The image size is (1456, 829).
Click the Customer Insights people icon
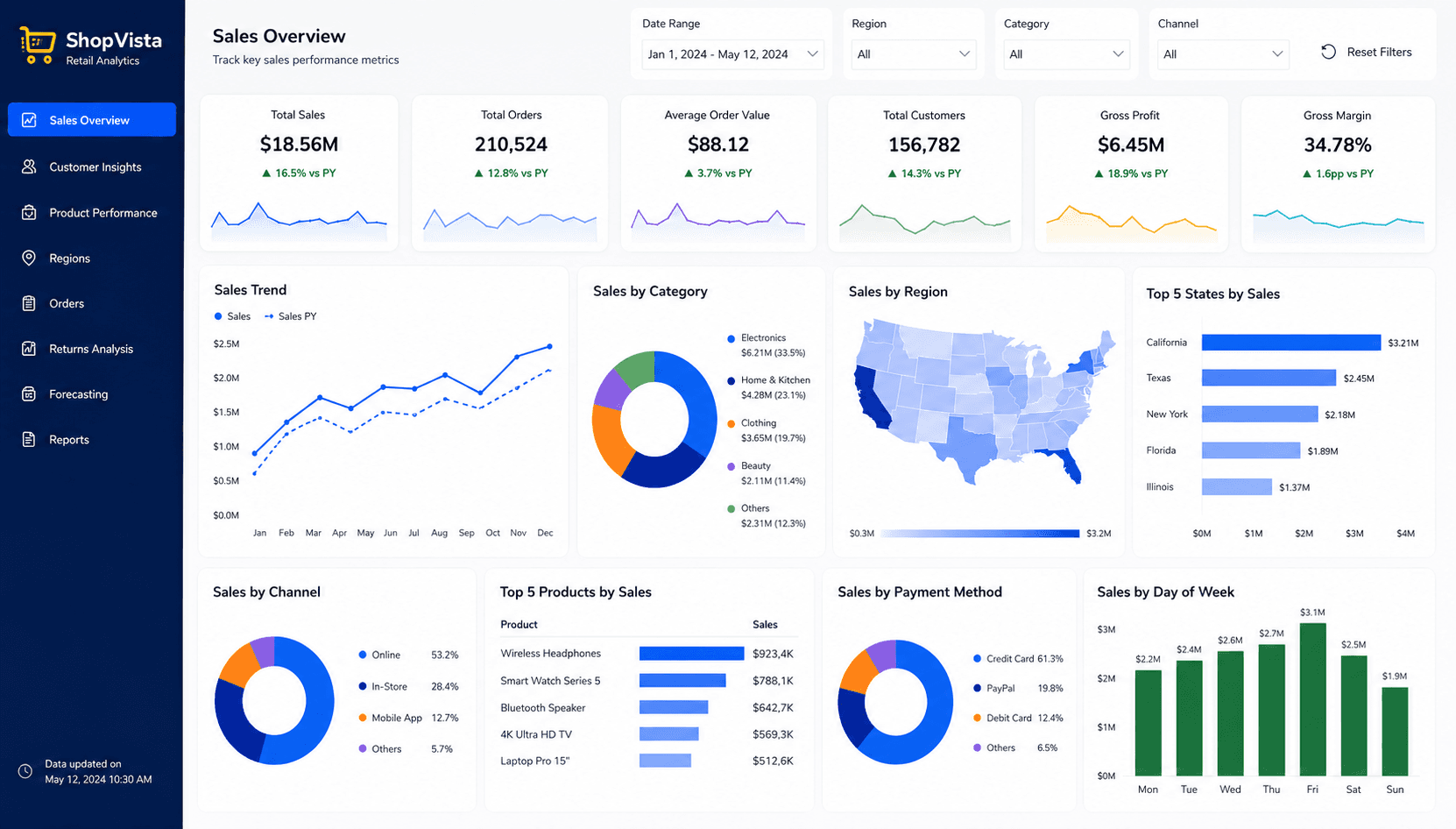[x=29, y=167]
